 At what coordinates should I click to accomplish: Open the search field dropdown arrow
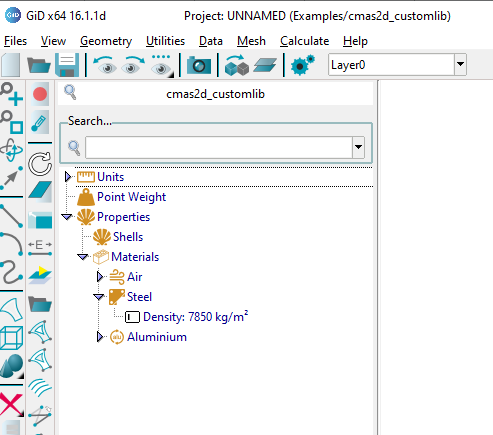[358, 147]
